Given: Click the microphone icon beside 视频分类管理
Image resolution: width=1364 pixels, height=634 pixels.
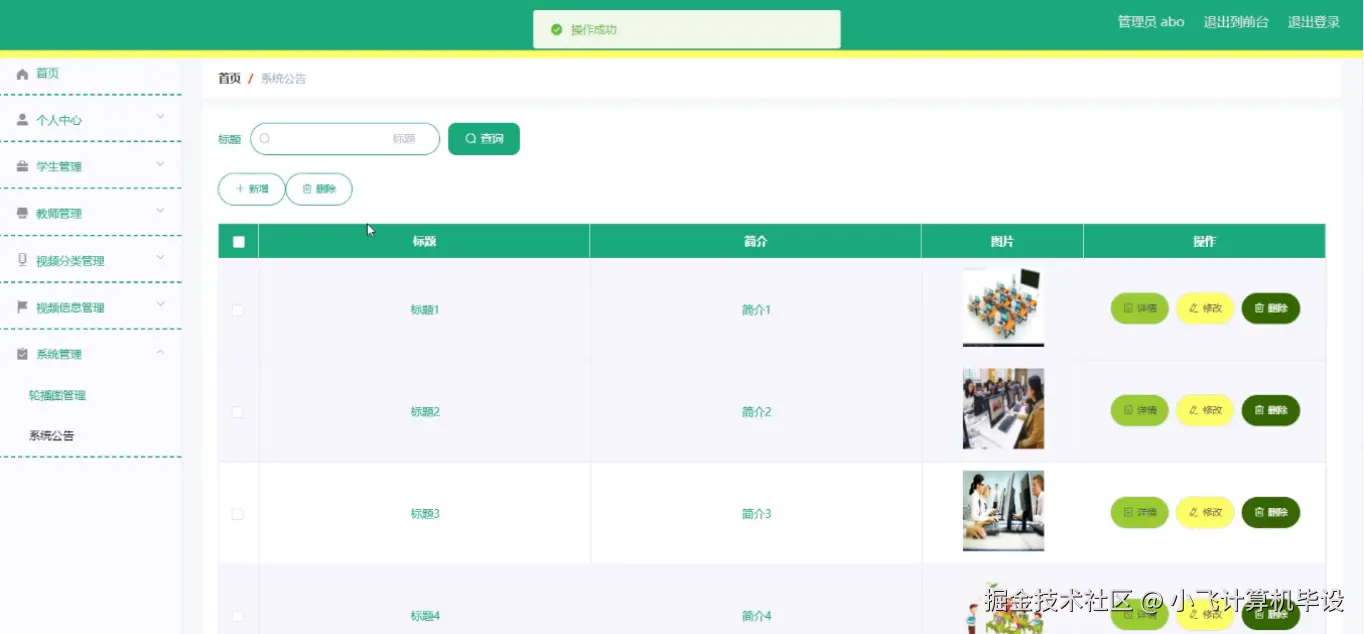Looking at the screenshot, I should (22, 260).
